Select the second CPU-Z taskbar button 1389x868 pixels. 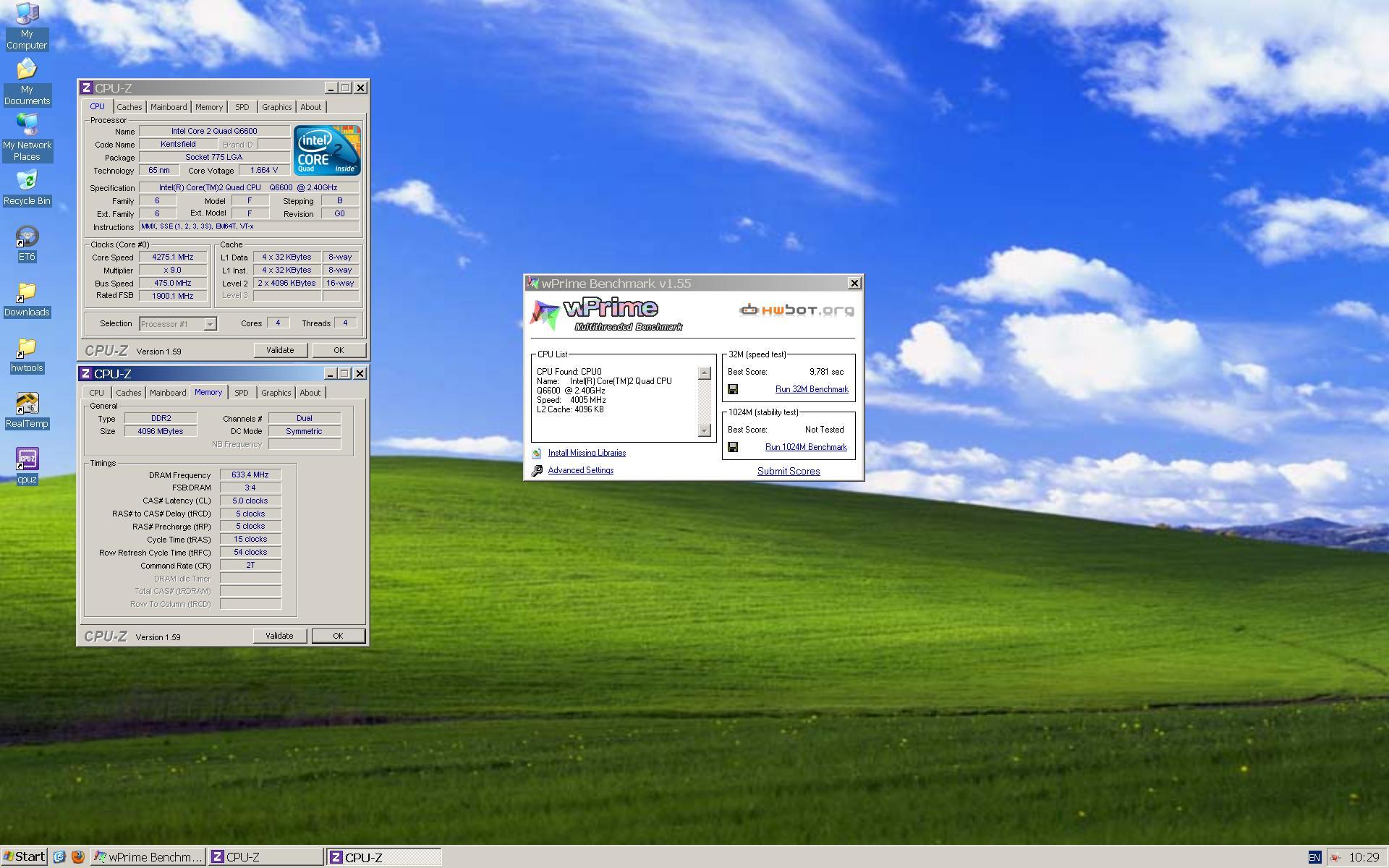click(383, 857)
